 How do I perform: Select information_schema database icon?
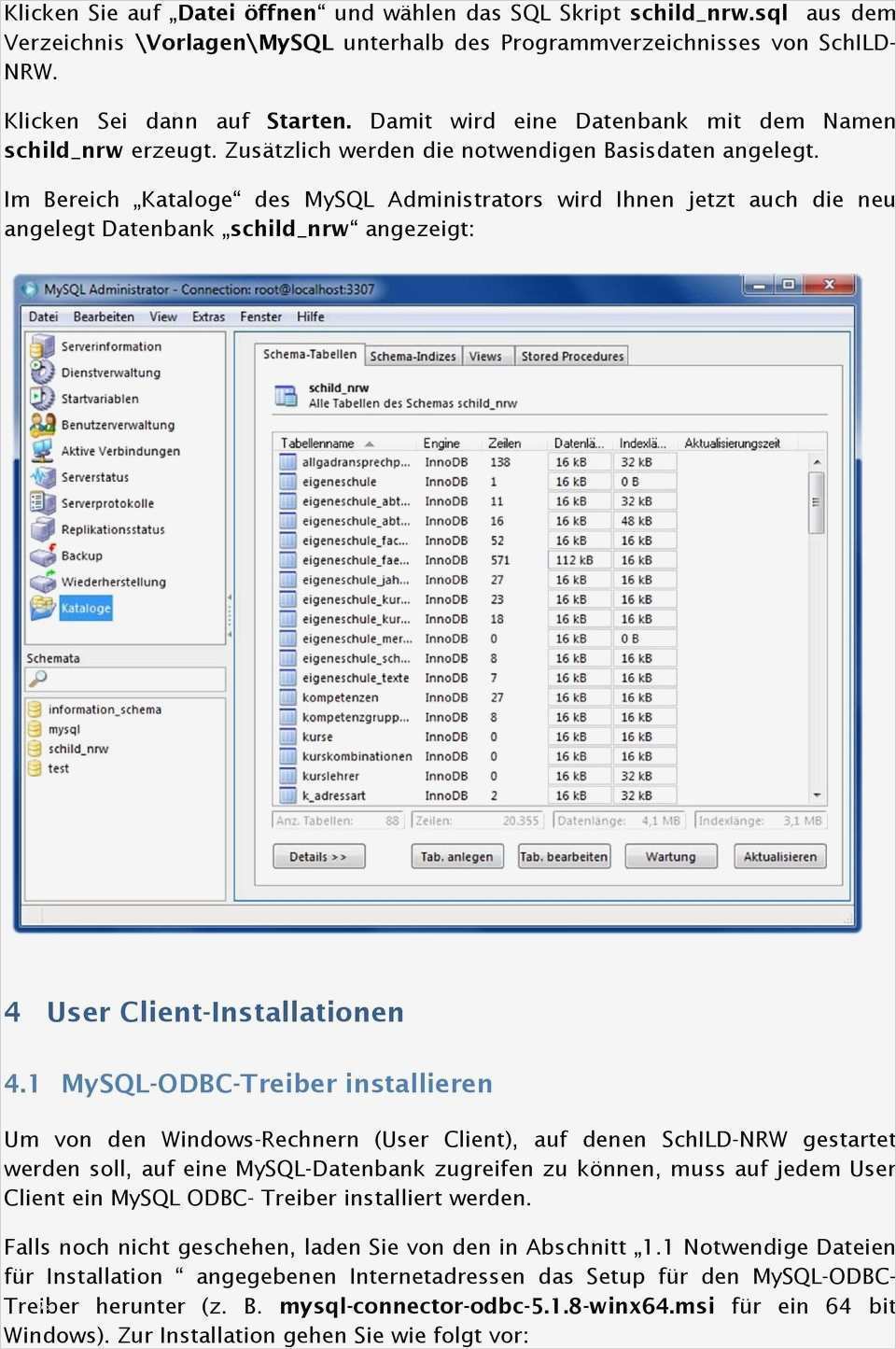pyautogui.click(x=35, y=710)
